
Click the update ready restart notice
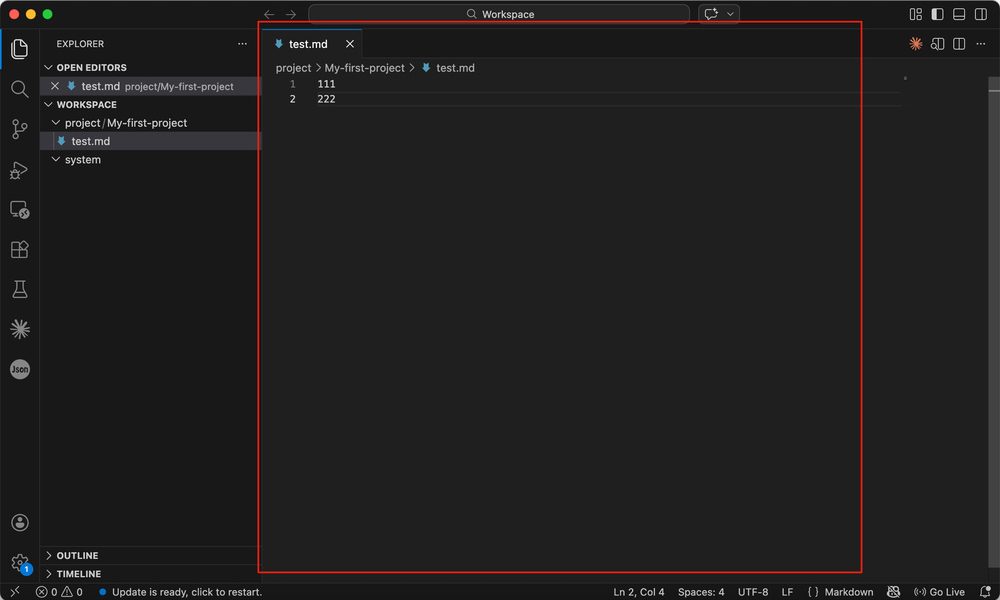pyautogui.click(x=186, y=592)
